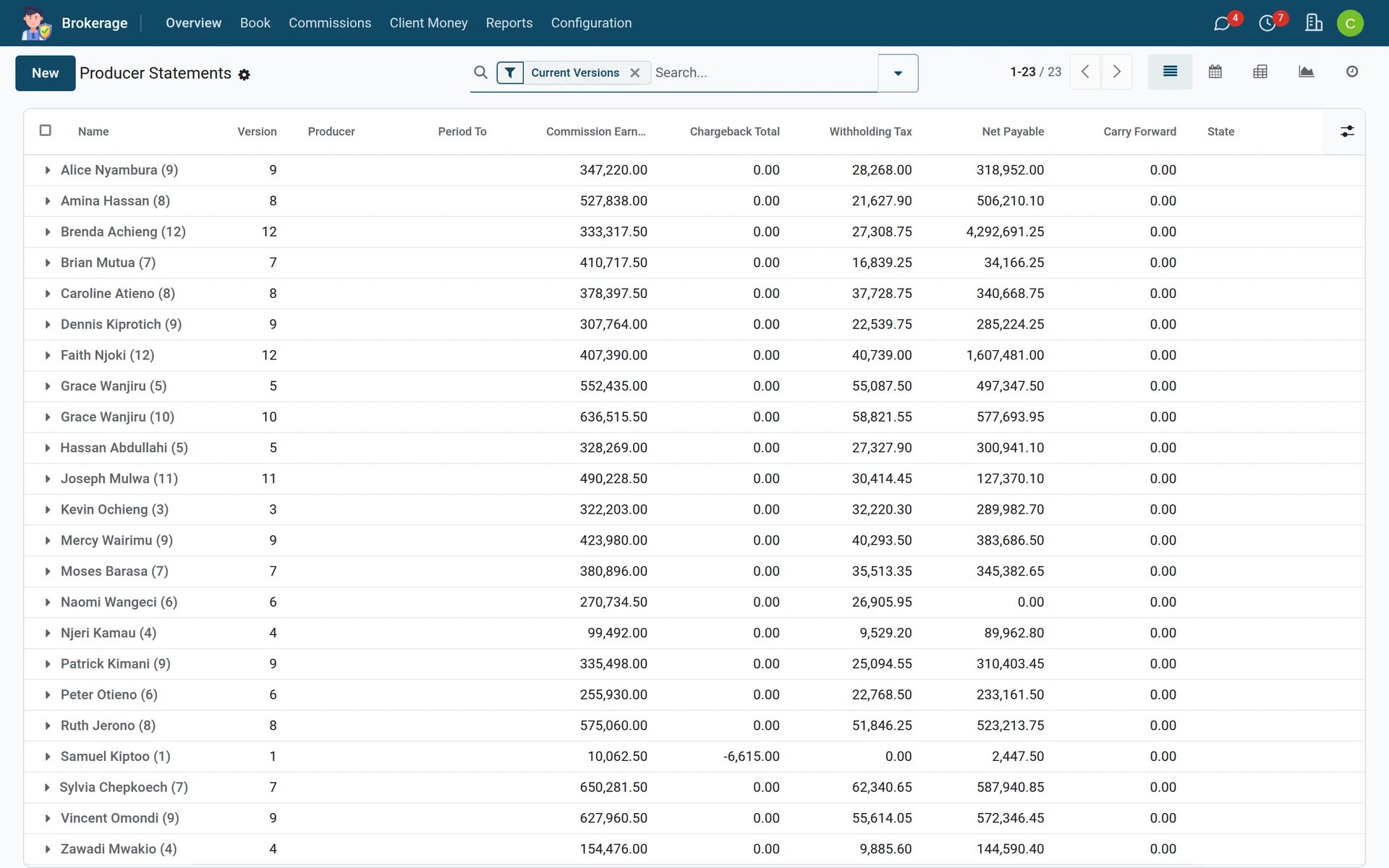Switch to pivot table view
Viewport: 1389px width, 868px height.
(1260, 72)
